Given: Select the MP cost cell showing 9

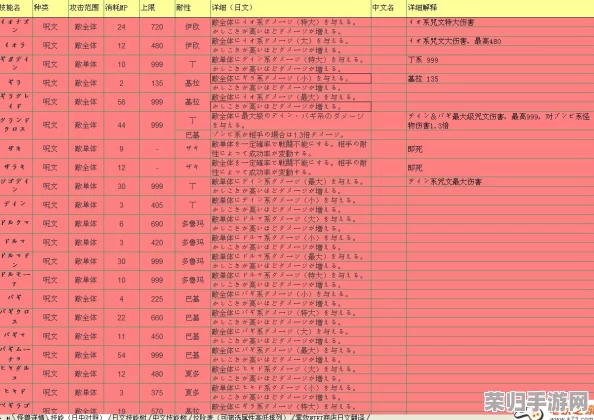Looking at the screenshot, I should [121, 149].
